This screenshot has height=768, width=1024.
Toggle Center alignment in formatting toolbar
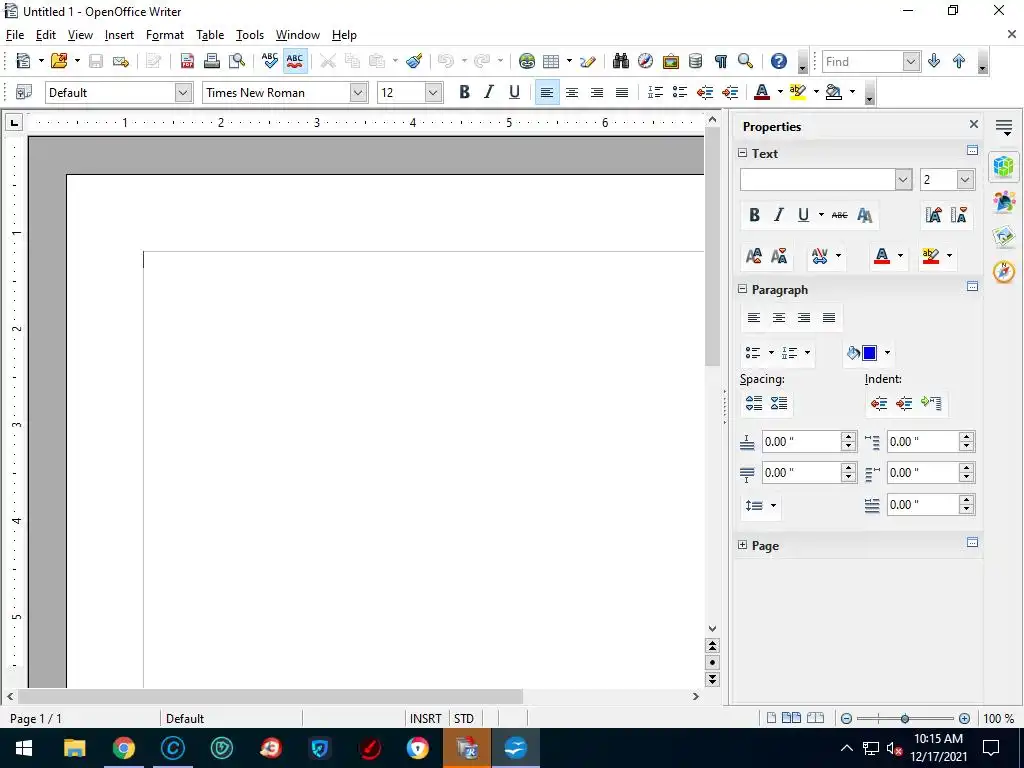tap(571, 93)
